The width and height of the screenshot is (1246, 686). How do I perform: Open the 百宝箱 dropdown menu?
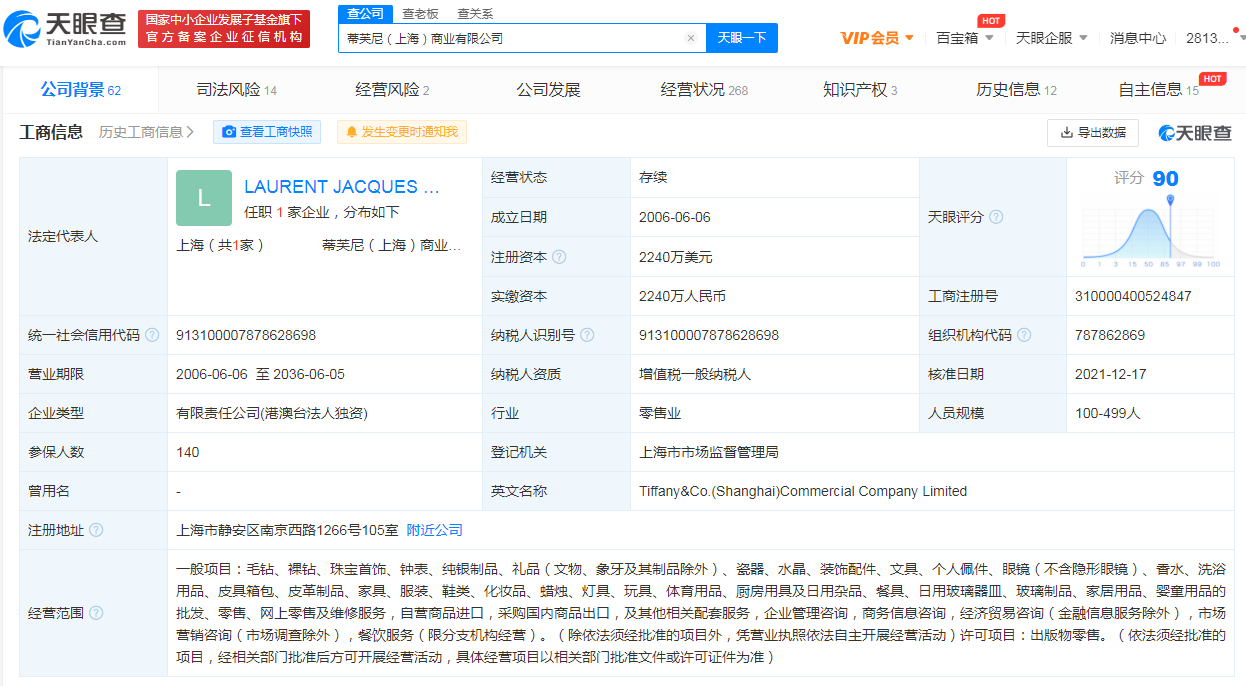[x=965, y=38]
